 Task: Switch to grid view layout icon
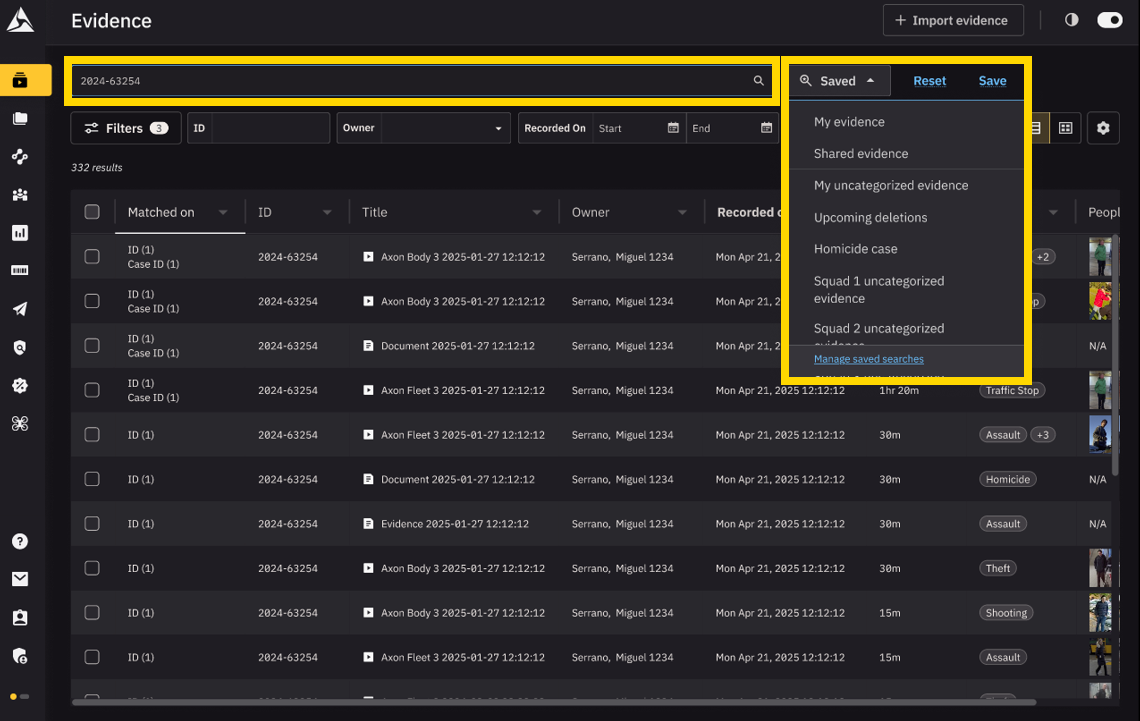click(1066, 128)
